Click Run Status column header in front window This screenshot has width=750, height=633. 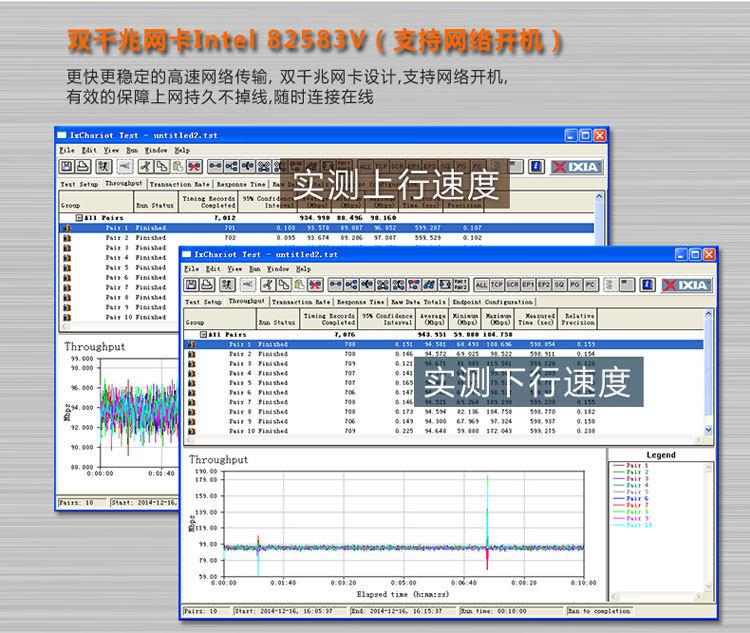[x=278, y=319]
